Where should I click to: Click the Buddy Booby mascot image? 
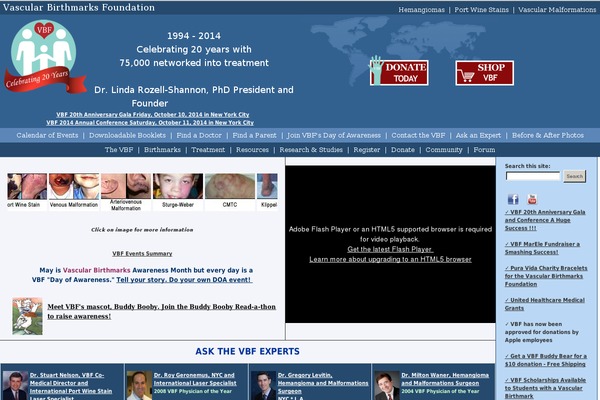pyautogui.click(x=27, y=316)
